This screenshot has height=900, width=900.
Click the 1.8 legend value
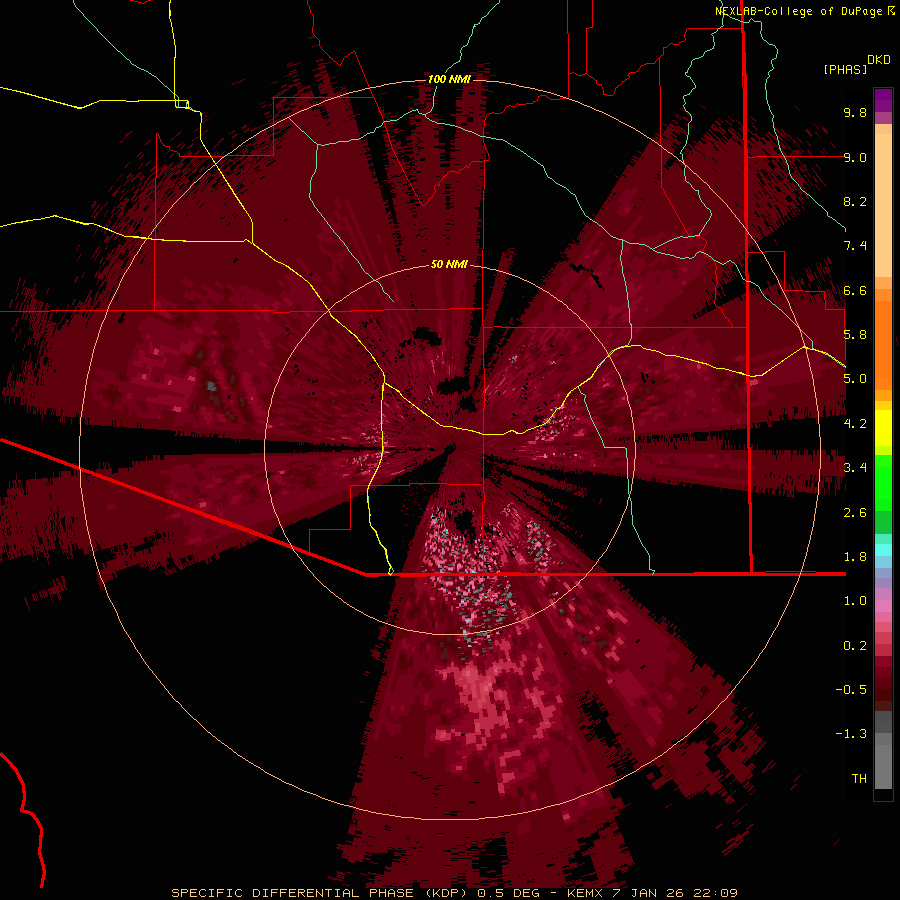pyautogui.click(x=855, y=557)
